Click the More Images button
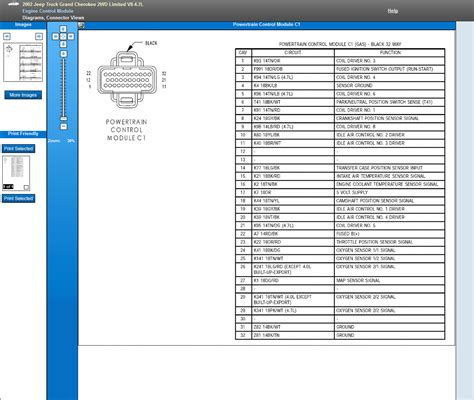Screen dimensions: 474x400 [x=23, y=95]
